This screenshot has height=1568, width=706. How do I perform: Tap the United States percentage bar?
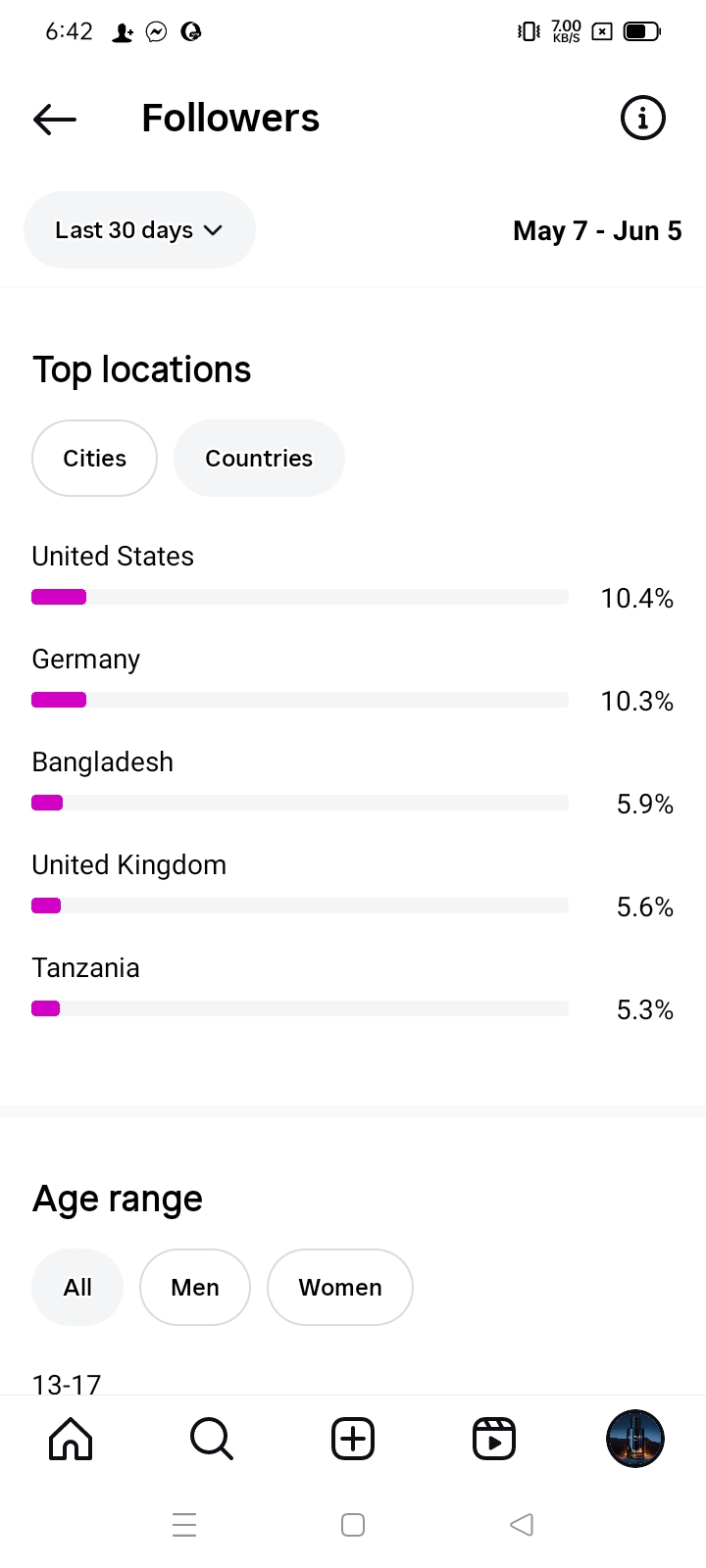(x=300, y=597)
